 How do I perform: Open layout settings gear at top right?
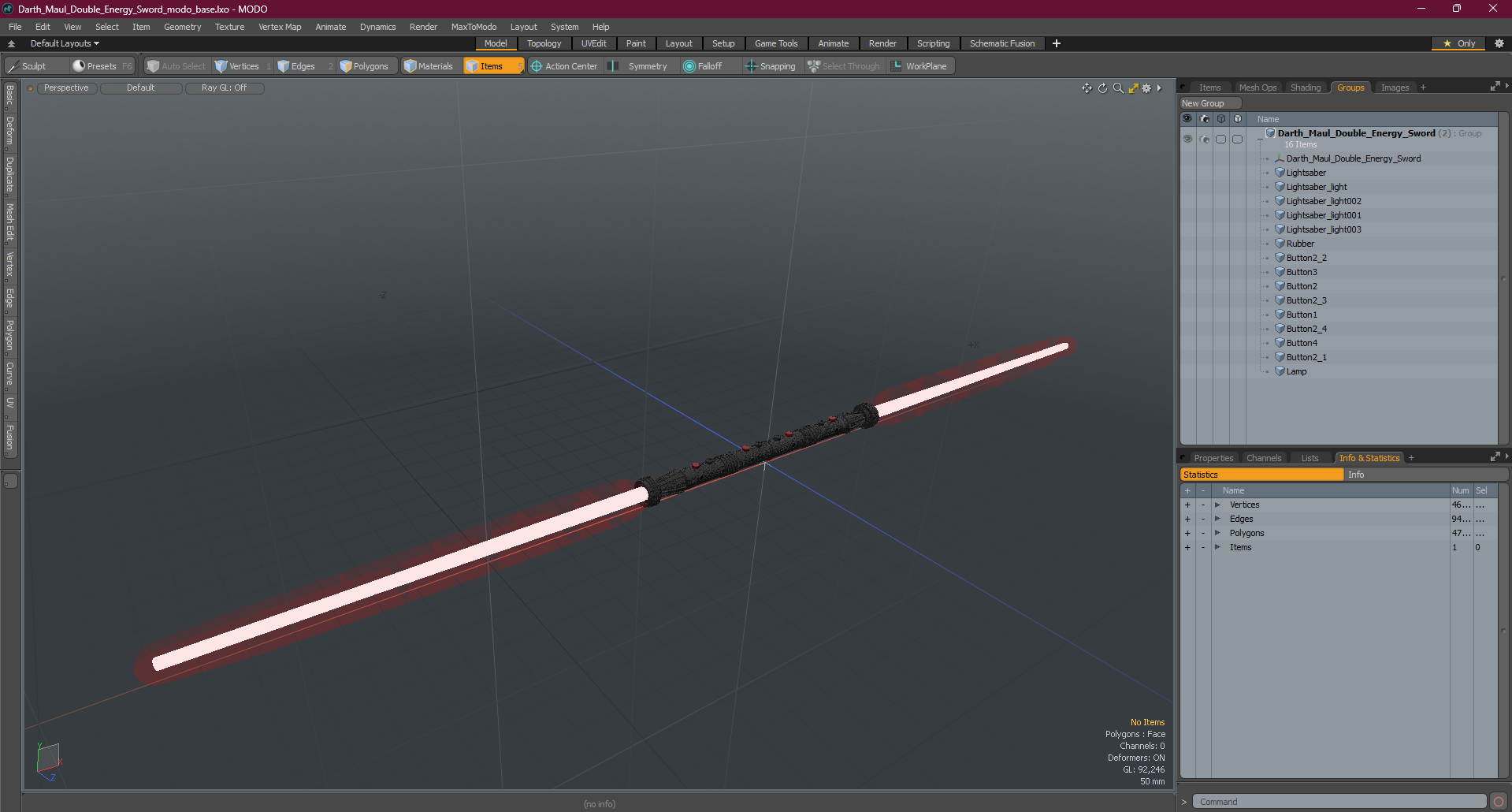pos(1499,43)
